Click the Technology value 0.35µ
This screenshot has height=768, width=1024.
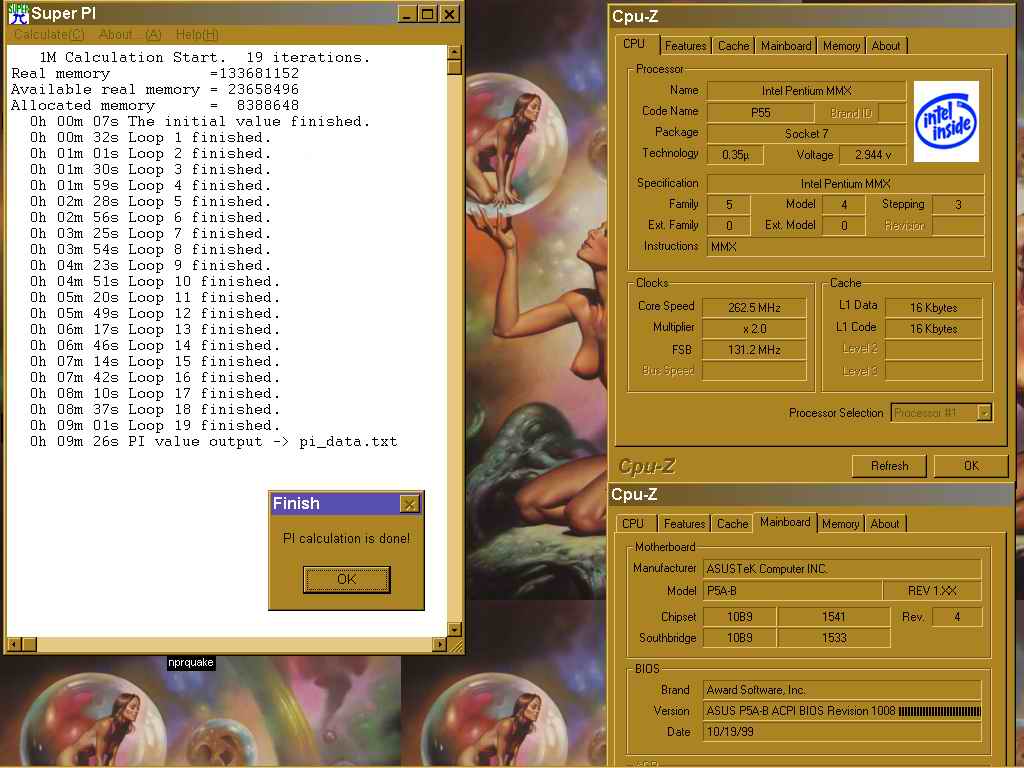[x=735, y=155]
